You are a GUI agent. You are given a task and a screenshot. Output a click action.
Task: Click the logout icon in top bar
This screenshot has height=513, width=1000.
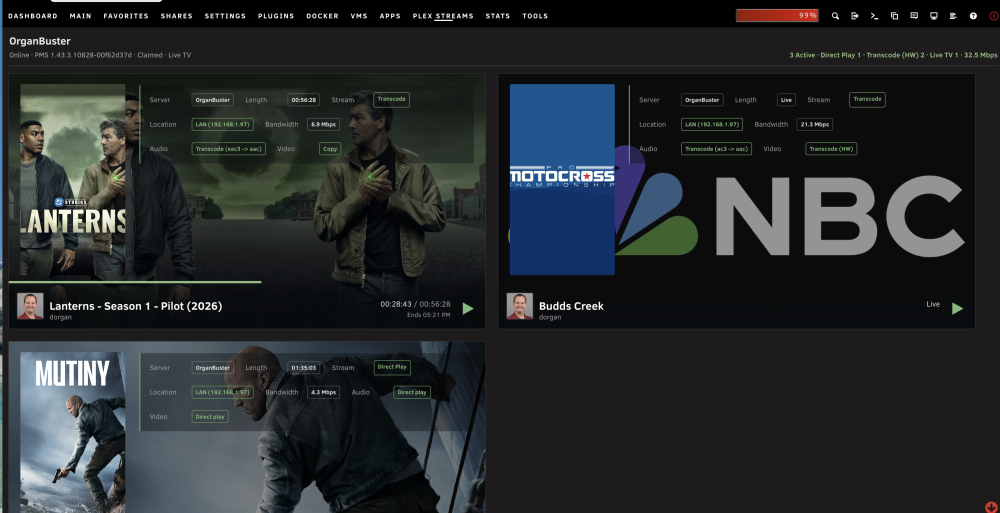pos(855,16)
